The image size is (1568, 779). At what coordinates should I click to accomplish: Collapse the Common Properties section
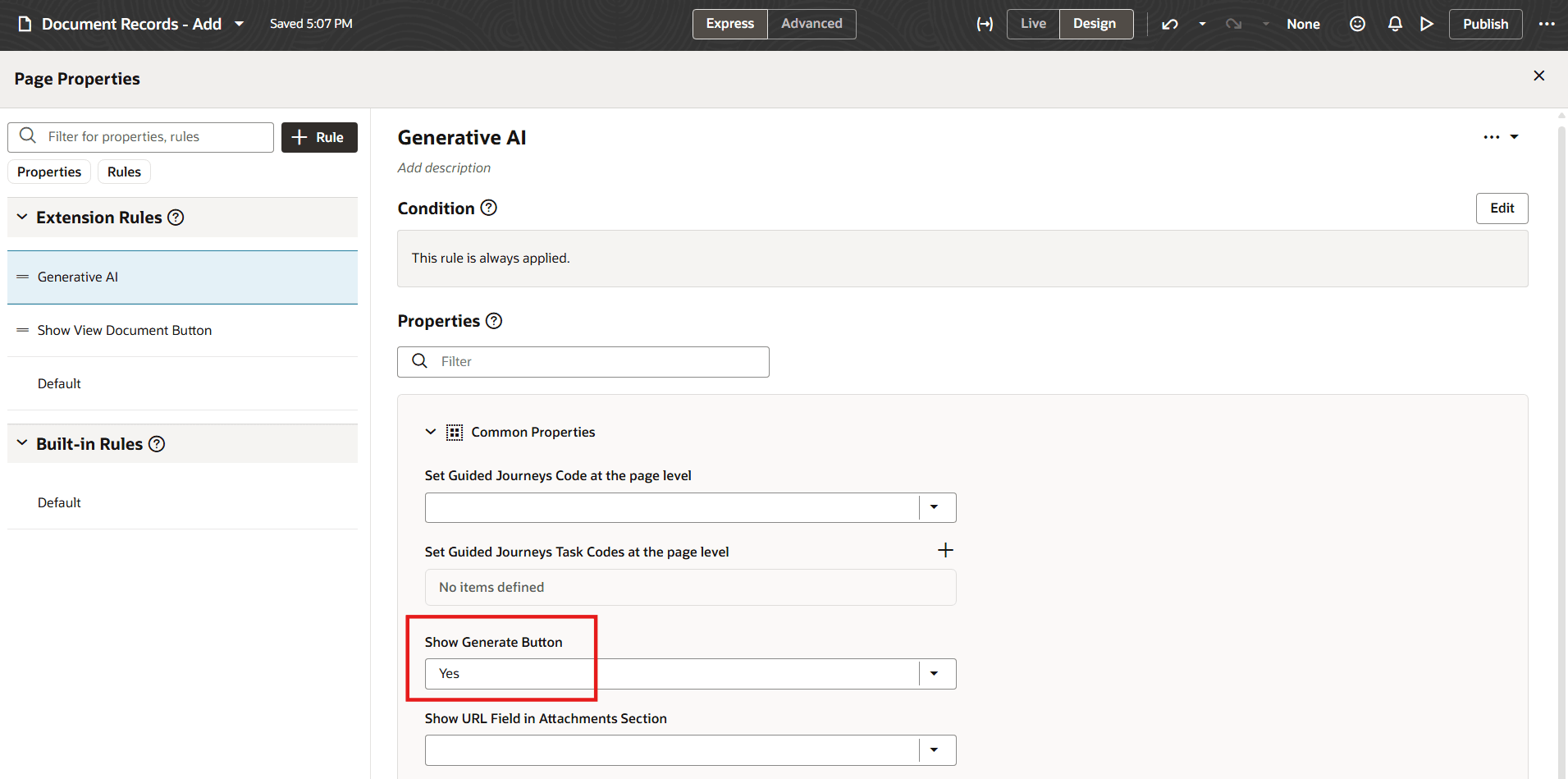coord(431,432)
